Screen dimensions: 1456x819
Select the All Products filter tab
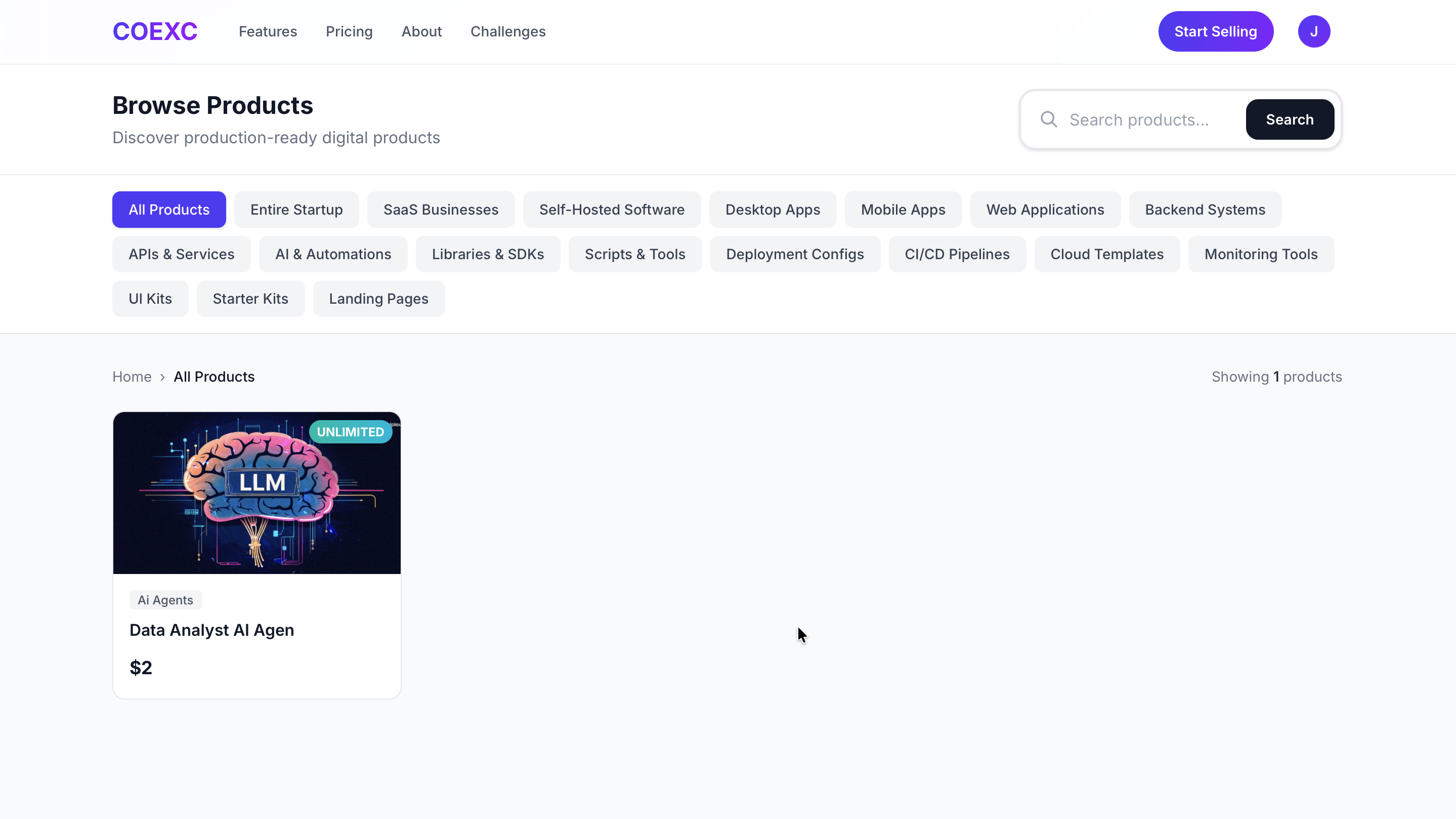click(169, 210)
